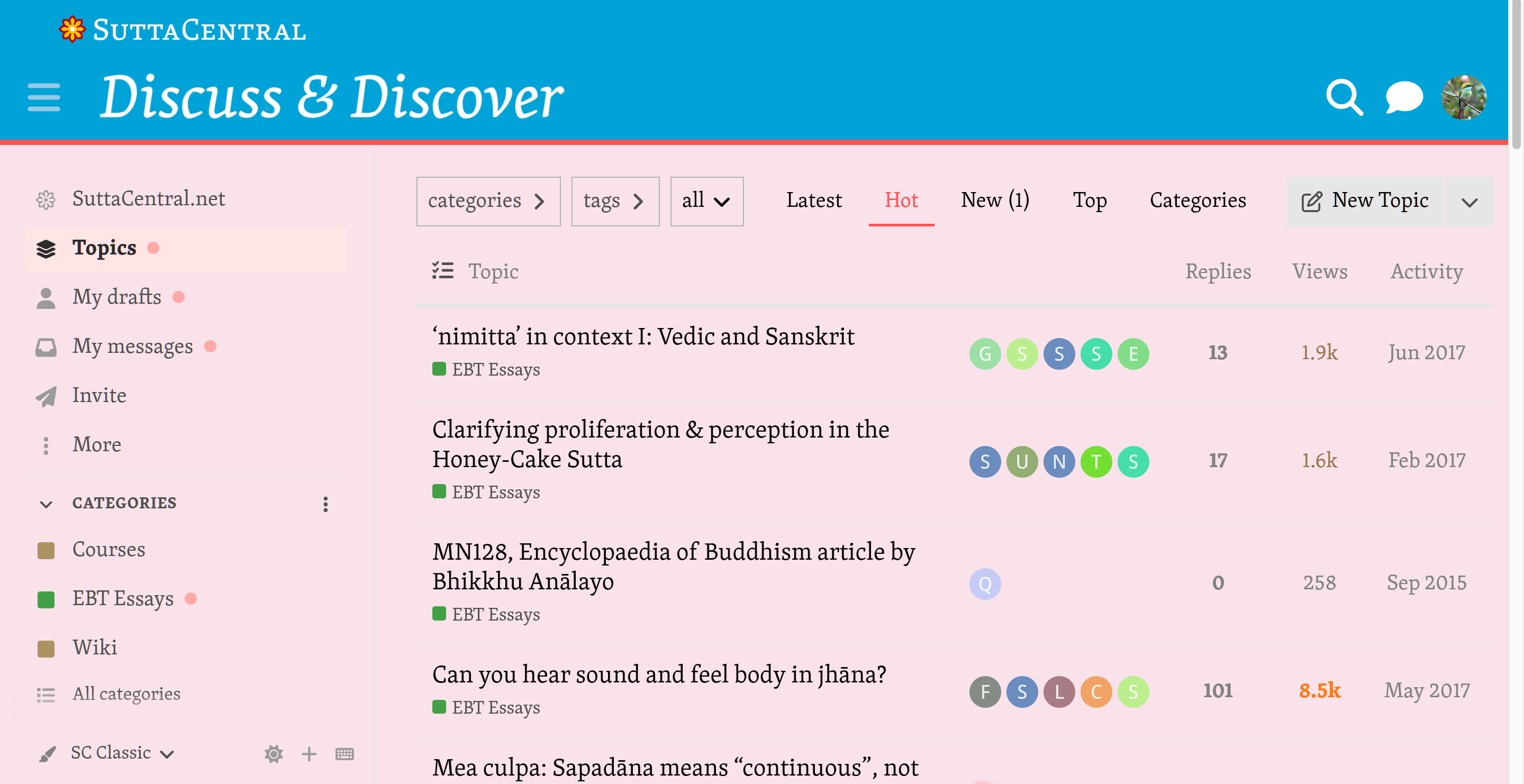
Task: Switch to the Categories tab
Action: pos(1198,200)
